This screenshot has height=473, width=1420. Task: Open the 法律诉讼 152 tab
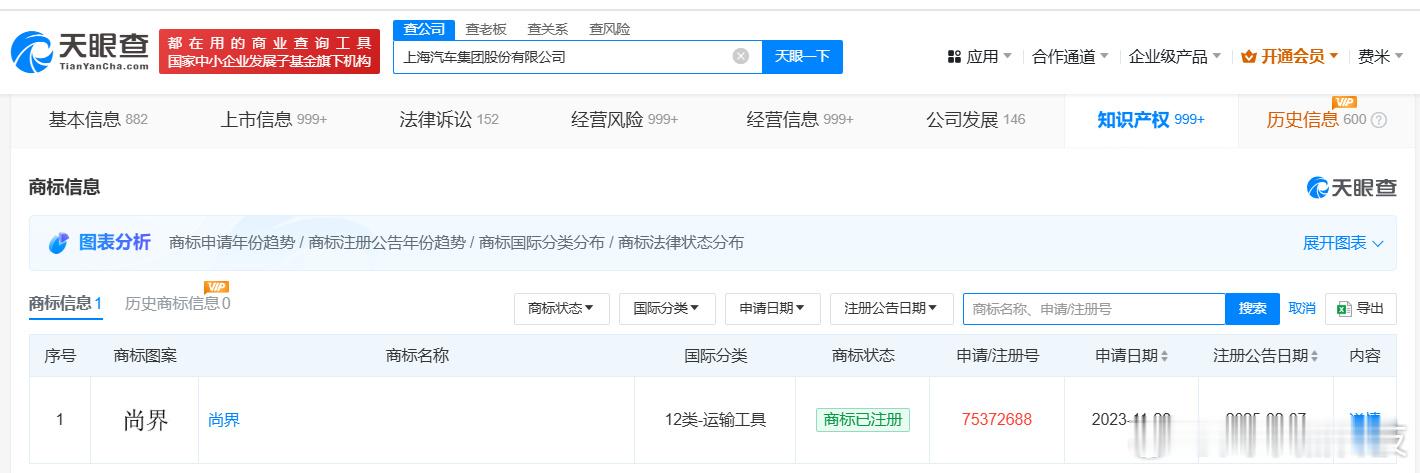[x=449, y=120]
